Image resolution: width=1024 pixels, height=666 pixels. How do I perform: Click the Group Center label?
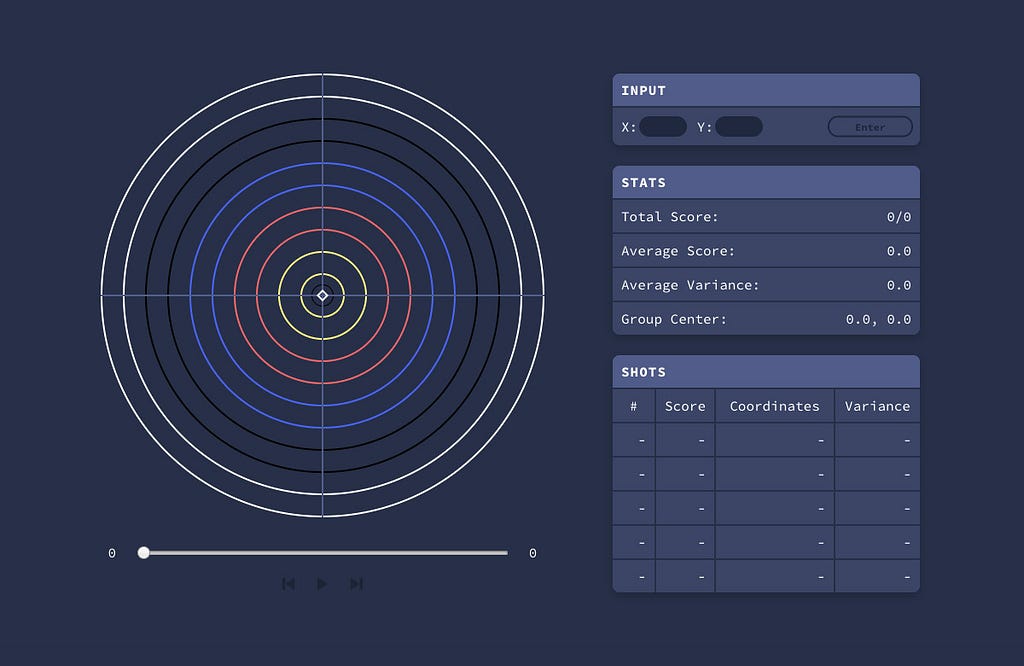pos(673,319)
